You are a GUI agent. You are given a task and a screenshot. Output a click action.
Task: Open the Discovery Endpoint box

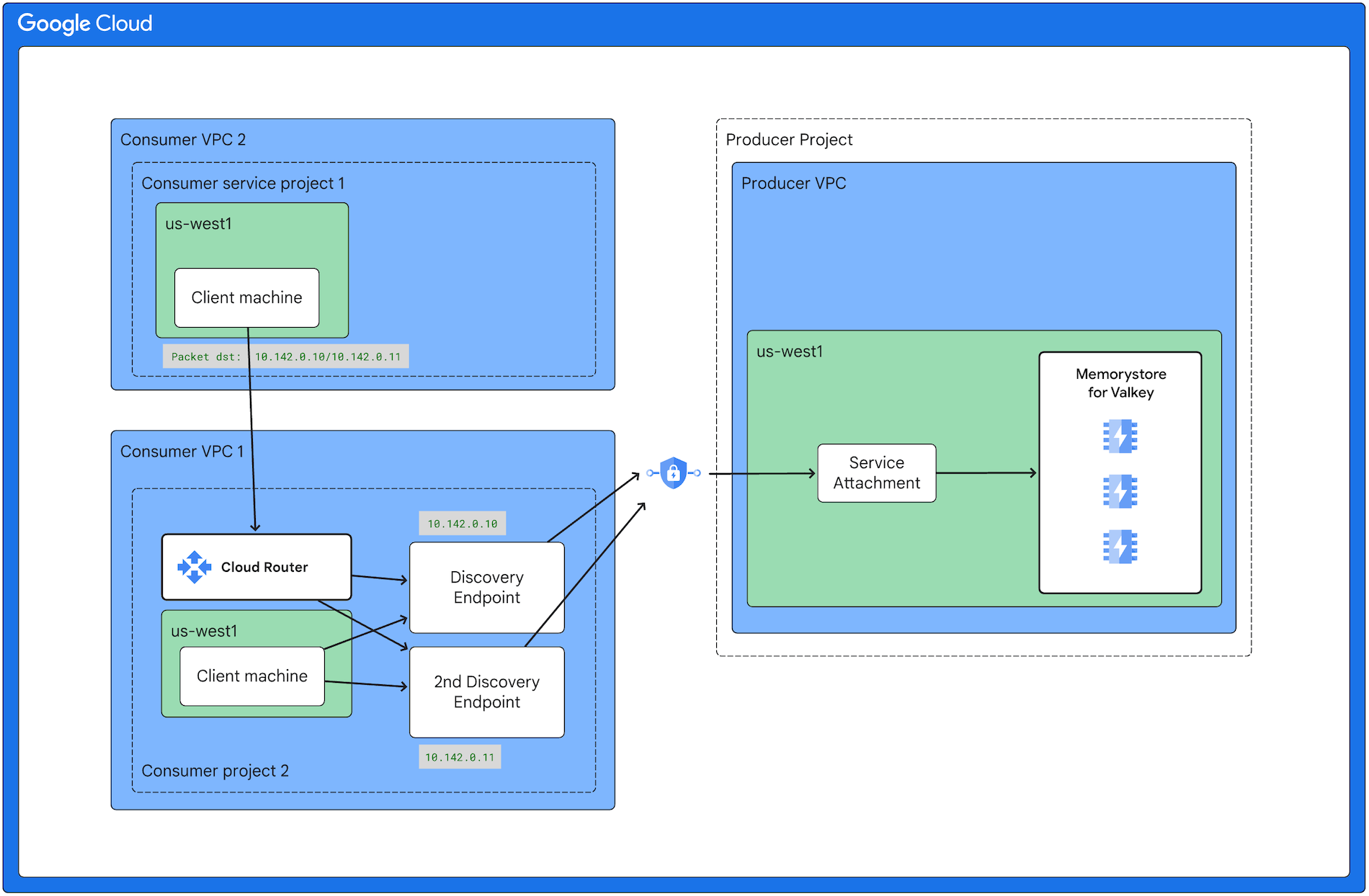pyautogui.click(x=486, y=588)
